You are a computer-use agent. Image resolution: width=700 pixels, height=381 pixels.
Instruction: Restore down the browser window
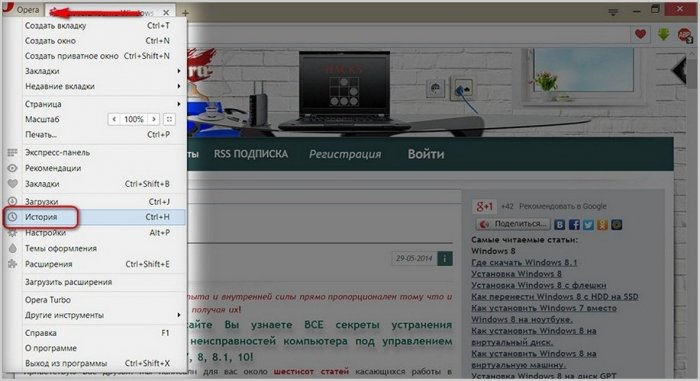(655, 9)
